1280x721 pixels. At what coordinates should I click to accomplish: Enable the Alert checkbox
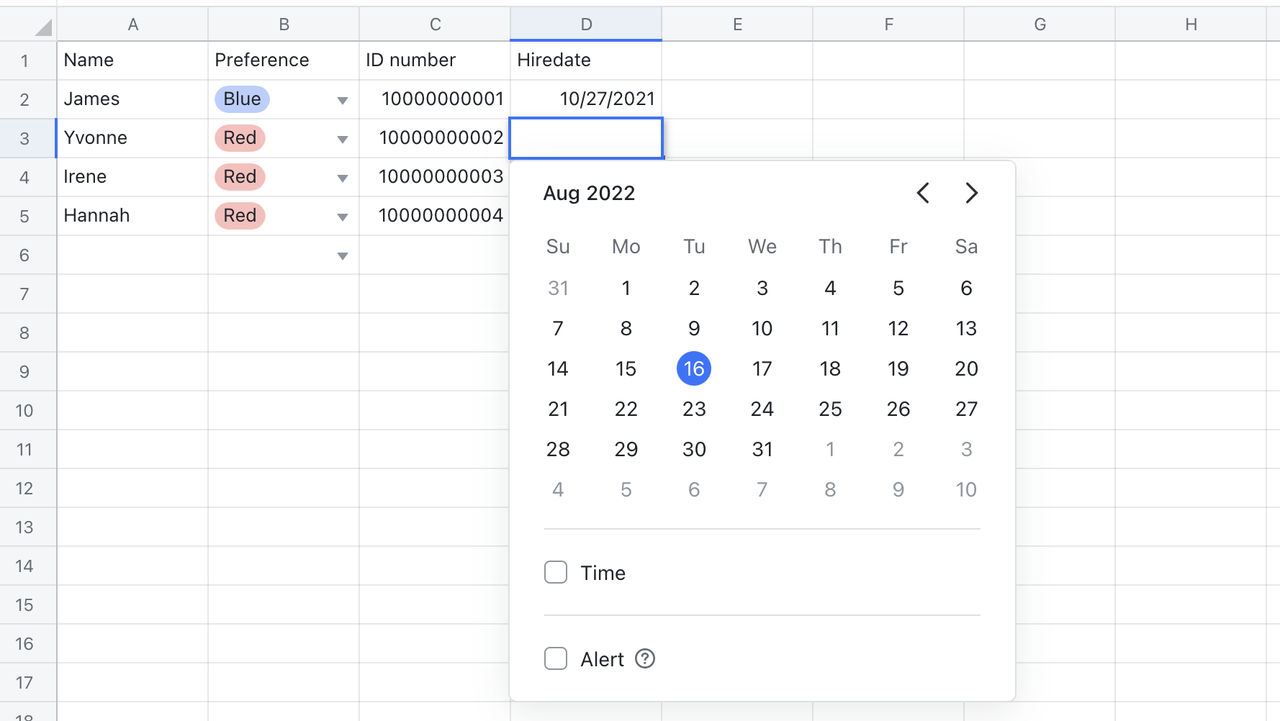[556, 659]
